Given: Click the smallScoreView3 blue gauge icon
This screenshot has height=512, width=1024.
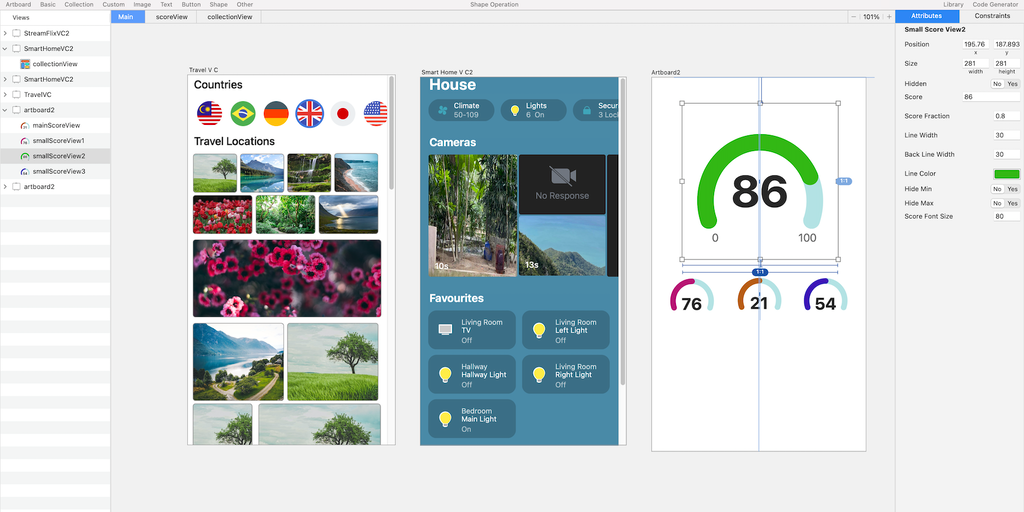Looking at the screenshot, I should pos(25,172).
